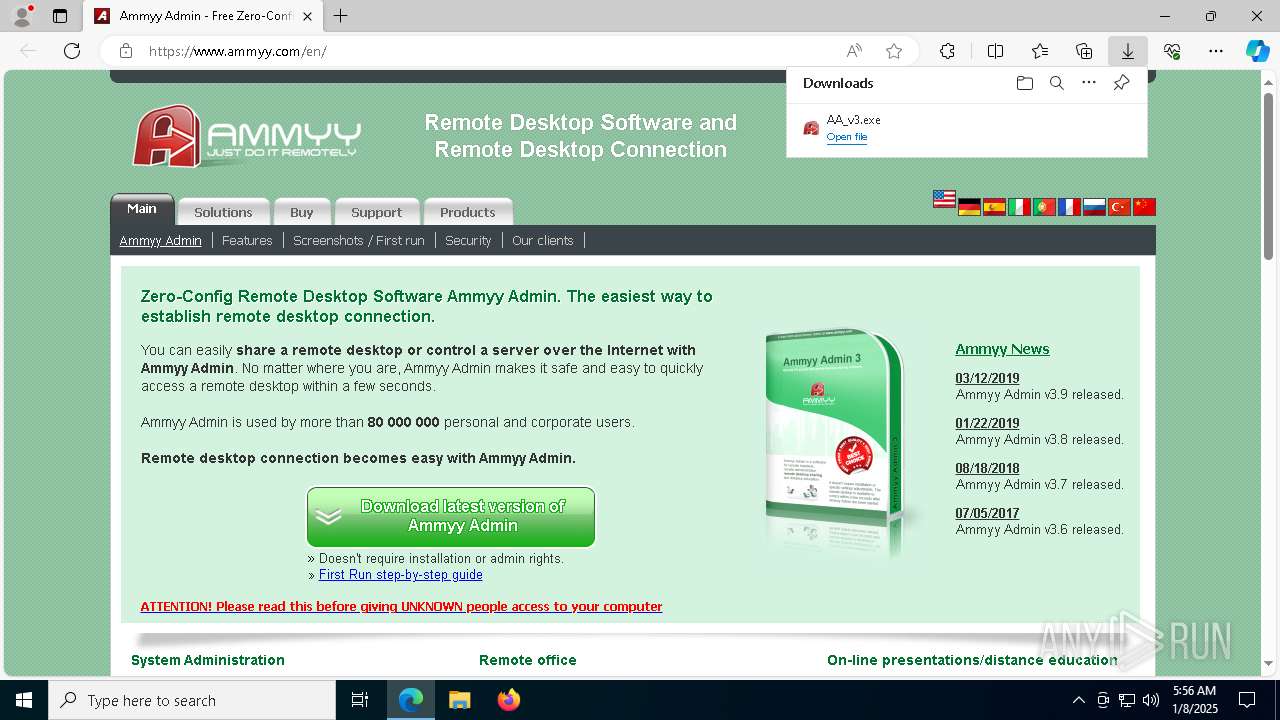This screenshot has width=1280, height=720.
Task: Click Open file under AA_v3.exe
Action: tap(847, 137)
